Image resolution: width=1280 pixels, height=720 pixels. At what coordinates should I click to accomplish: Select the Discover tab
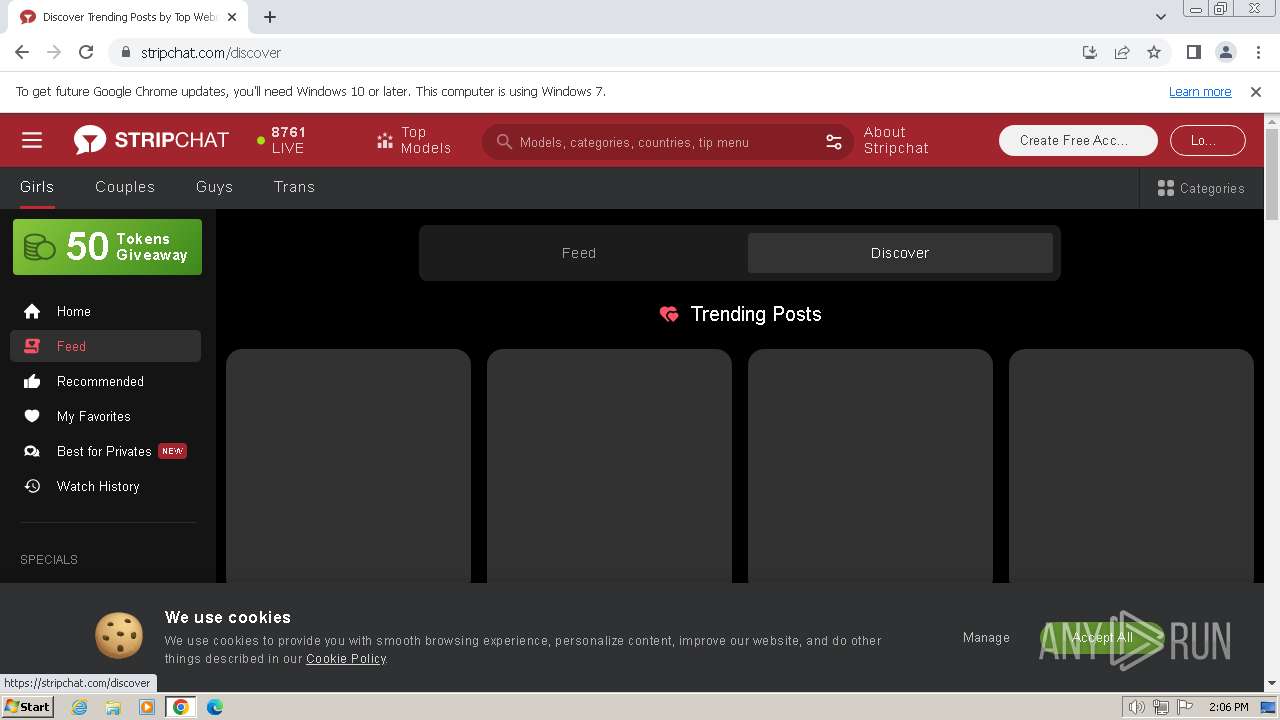[x=900, y=253]
